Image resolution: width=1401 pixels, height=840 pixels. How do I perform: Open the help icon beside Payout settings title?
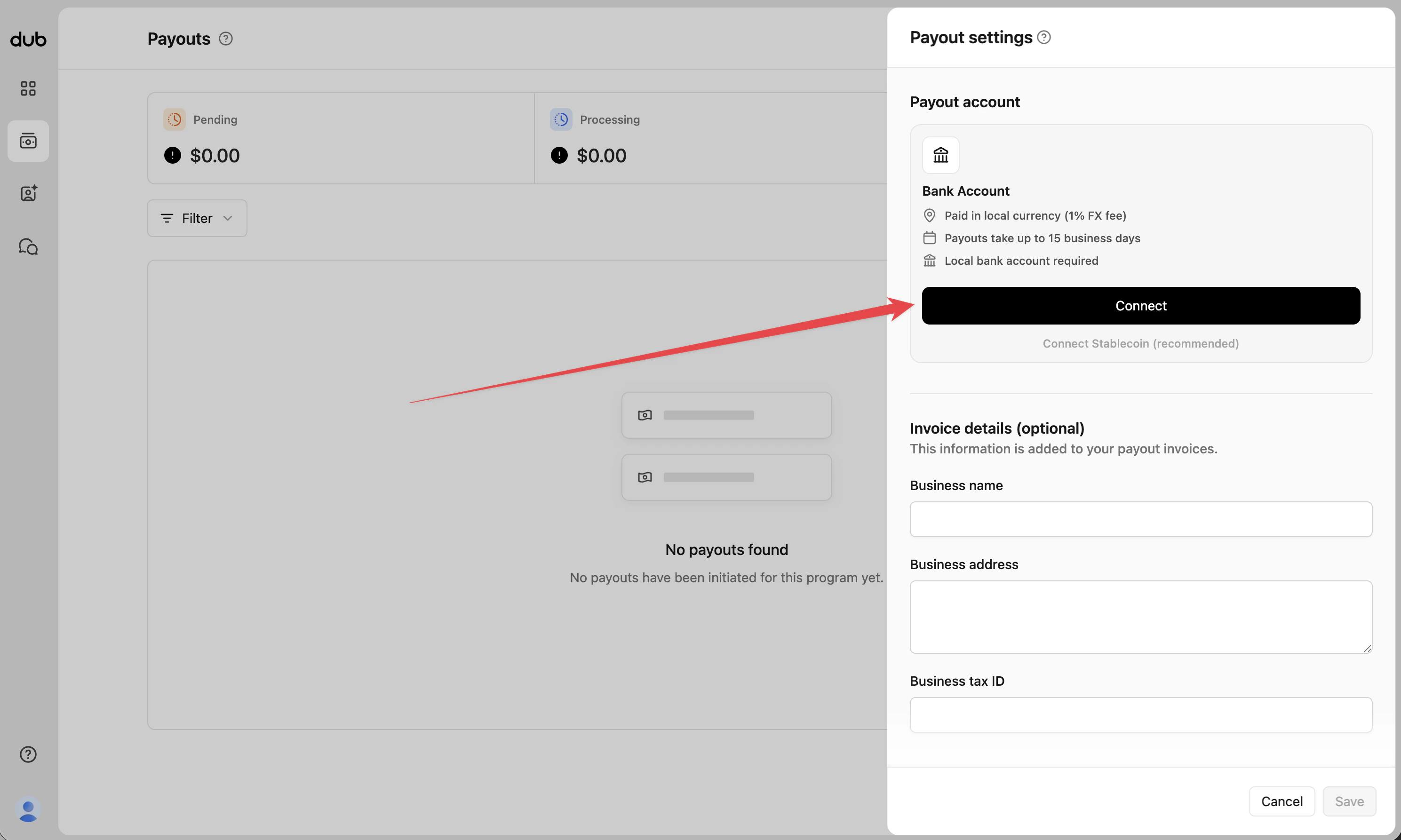coord(1044,37)
